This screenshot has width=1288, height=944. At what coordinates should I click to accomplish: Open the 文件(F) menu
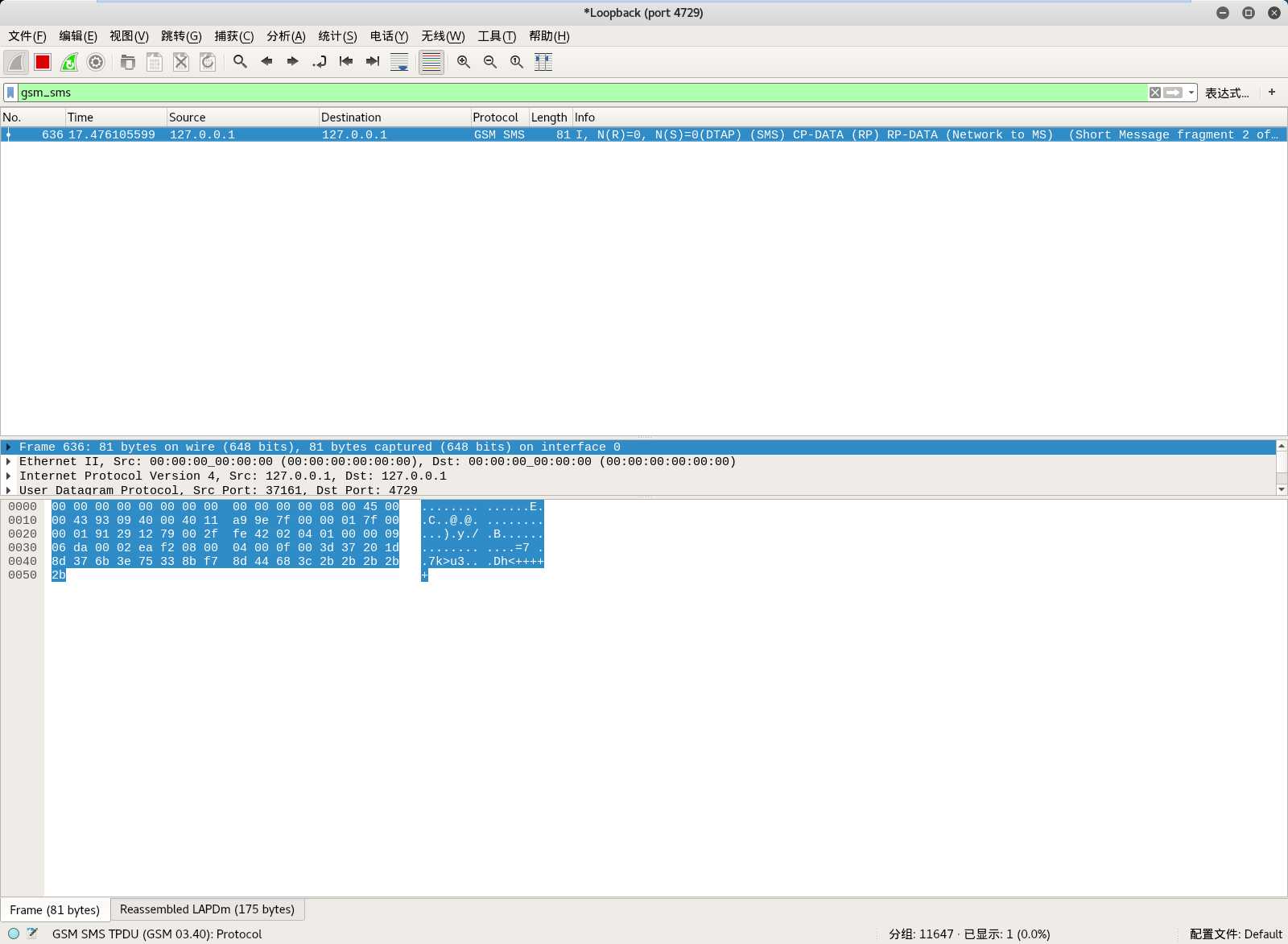[x=27, y=36]
